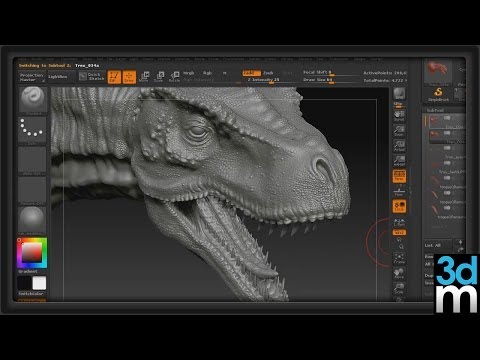Image resolution: width=480 pixels, height=360 pixels.
Task: Select the SimpleBrush tool icon
Action: click(439, 94)
